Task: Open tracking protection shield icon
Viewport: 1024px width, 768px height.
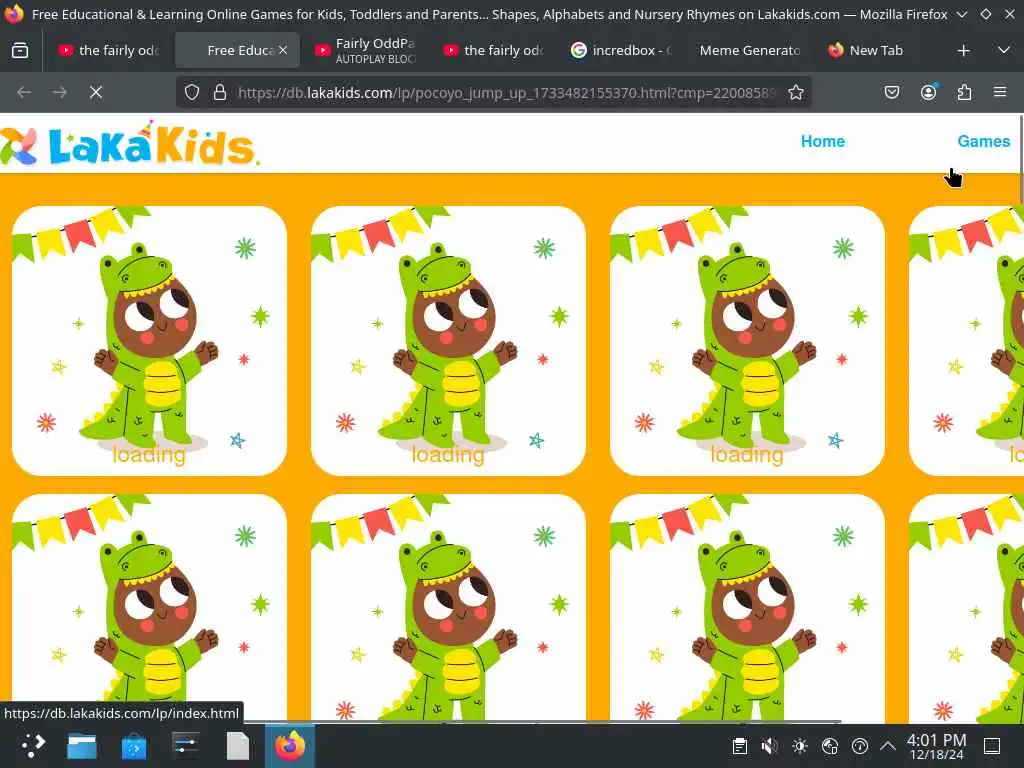Action: tap(191, 93)
